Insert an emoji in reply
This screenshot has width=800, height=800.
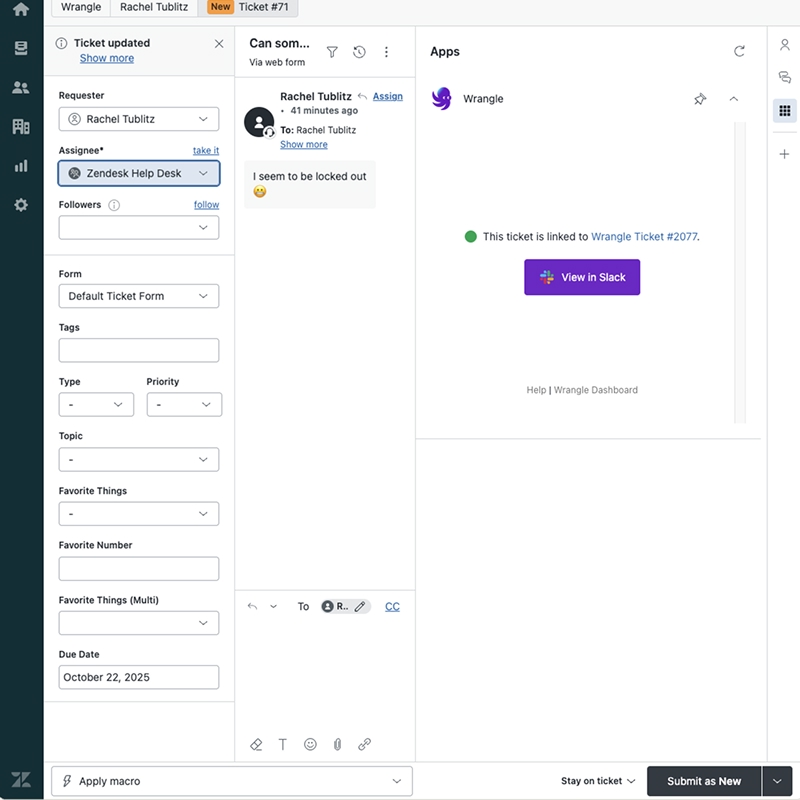pyautogui.click(x=310, y=744)
